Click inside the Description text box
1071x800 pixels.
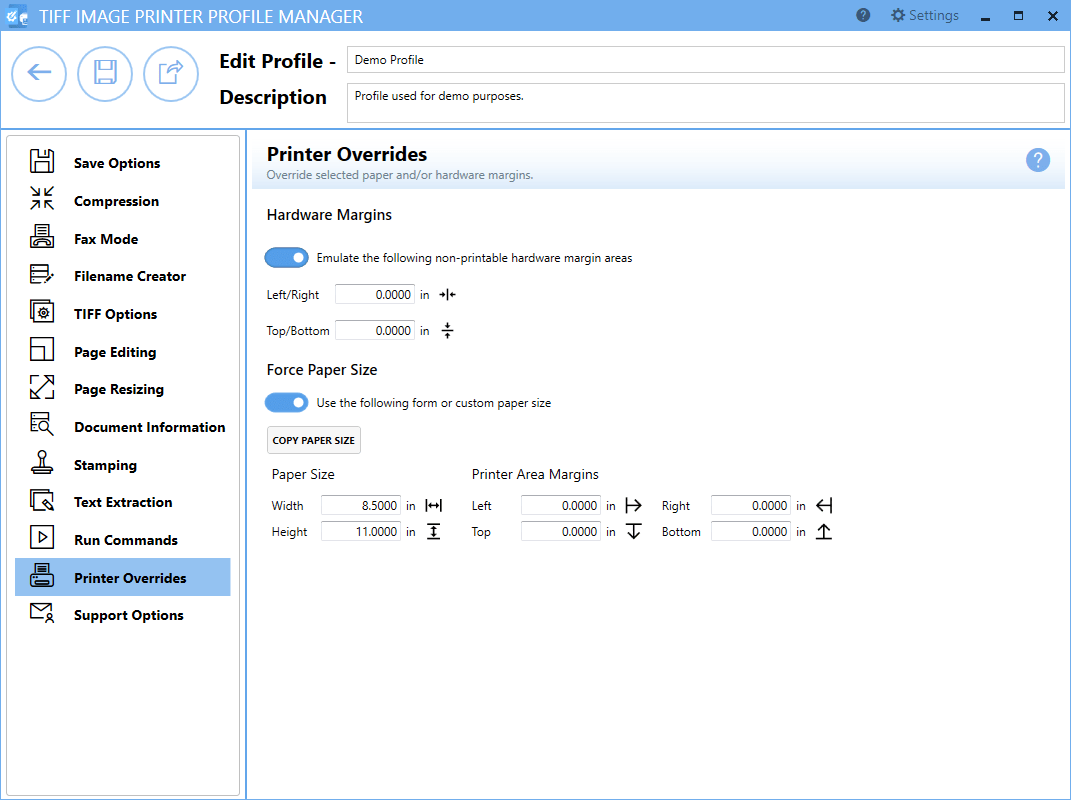705,101
